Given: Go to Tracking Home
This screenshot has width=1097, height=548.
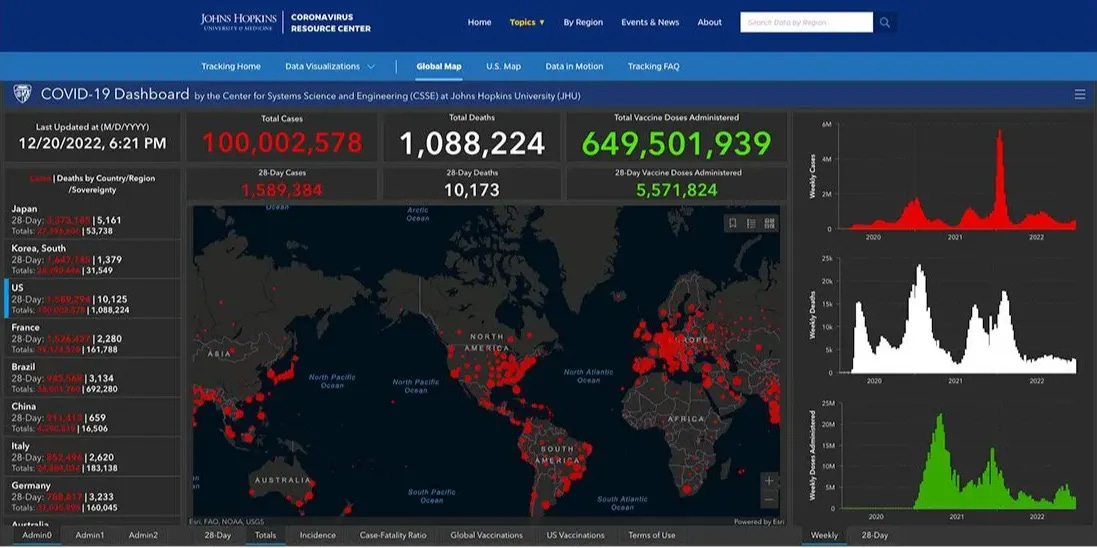Looking at the screenshot, I should 231,66.
